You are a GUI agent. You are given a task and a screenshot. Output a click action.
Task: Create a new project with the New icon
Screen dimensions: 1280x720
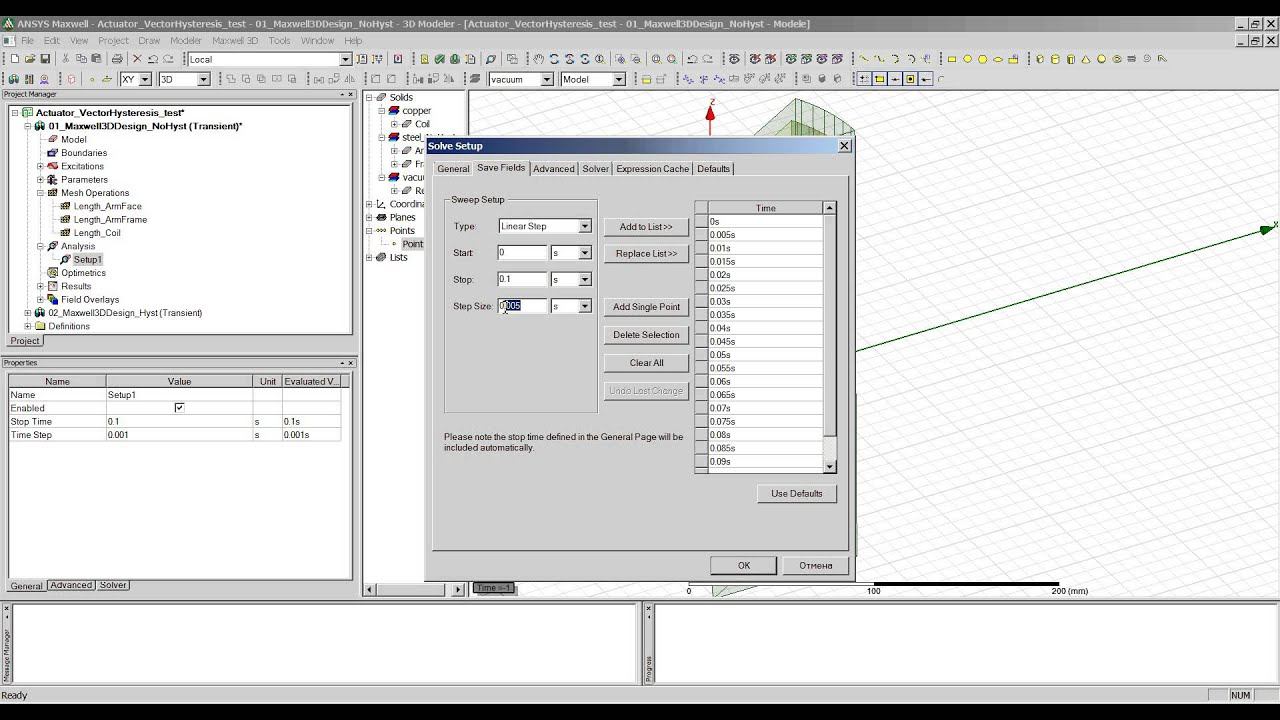15,59
